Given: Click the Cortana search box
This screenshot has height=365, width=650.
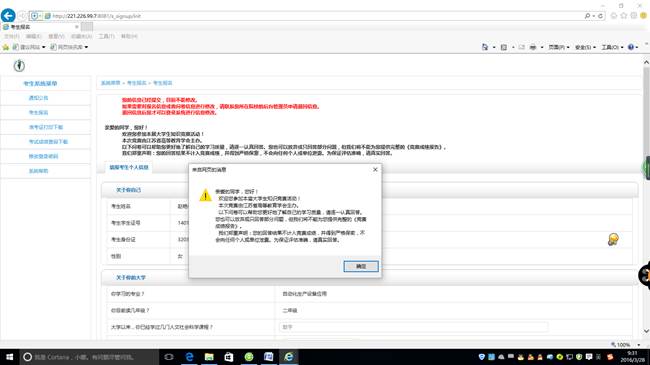Looking at the screenshot, I should click(x=90, y=357).
